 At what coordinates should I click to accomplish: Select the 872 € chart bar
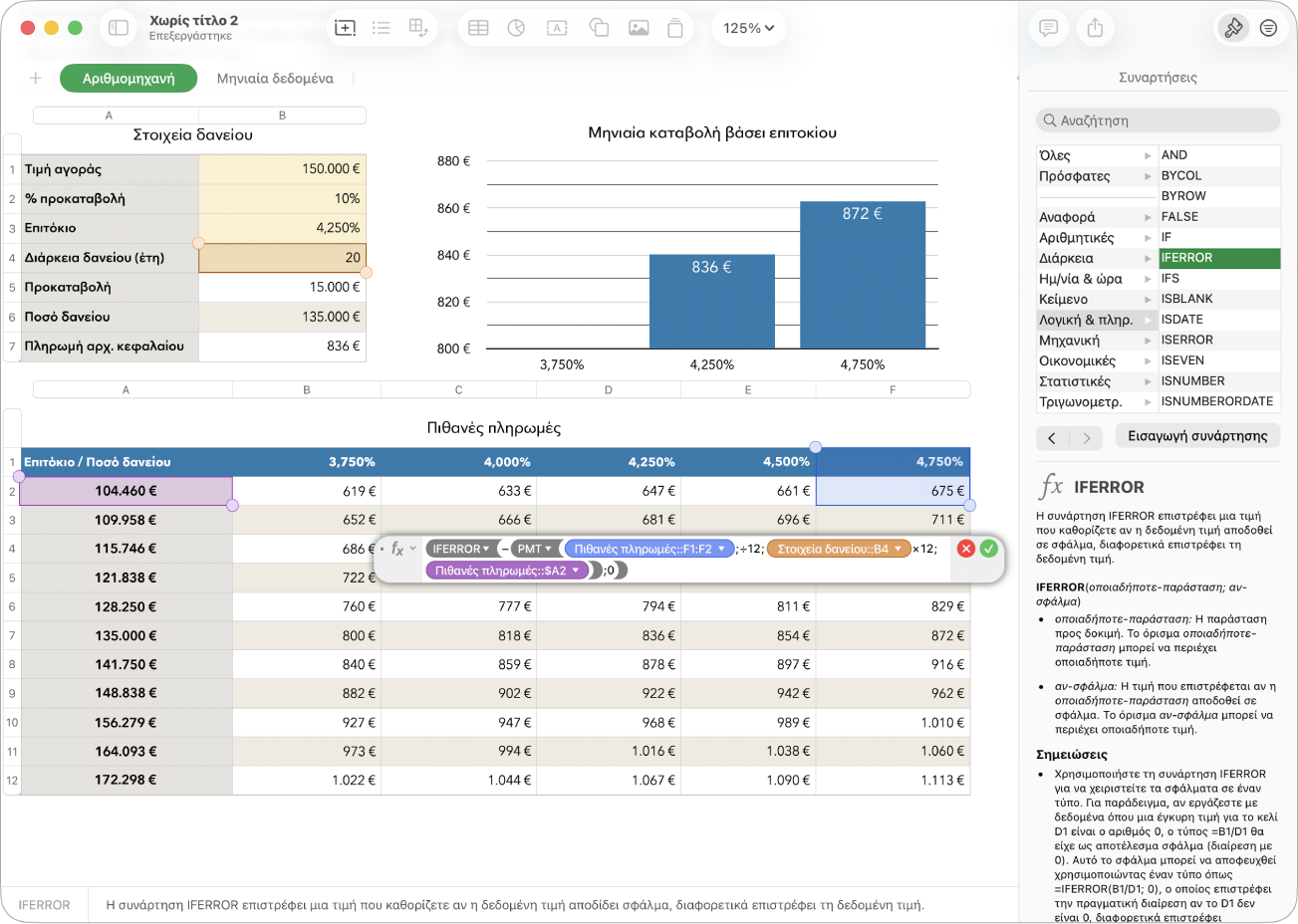coord(863,275)
